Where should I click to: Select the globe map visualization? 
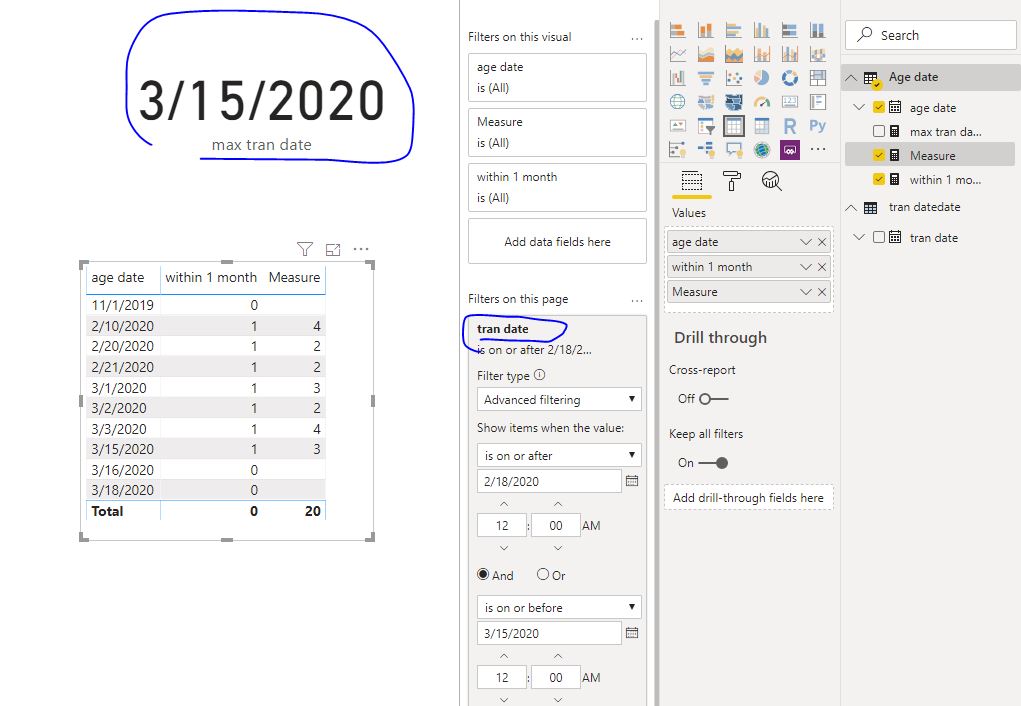coord(678,102)
